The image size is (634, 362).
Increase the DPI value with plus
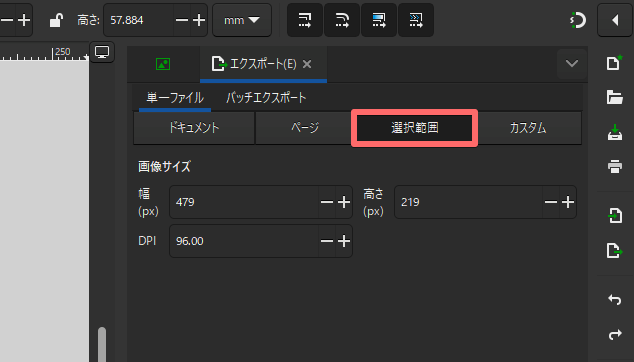(344, 241)
